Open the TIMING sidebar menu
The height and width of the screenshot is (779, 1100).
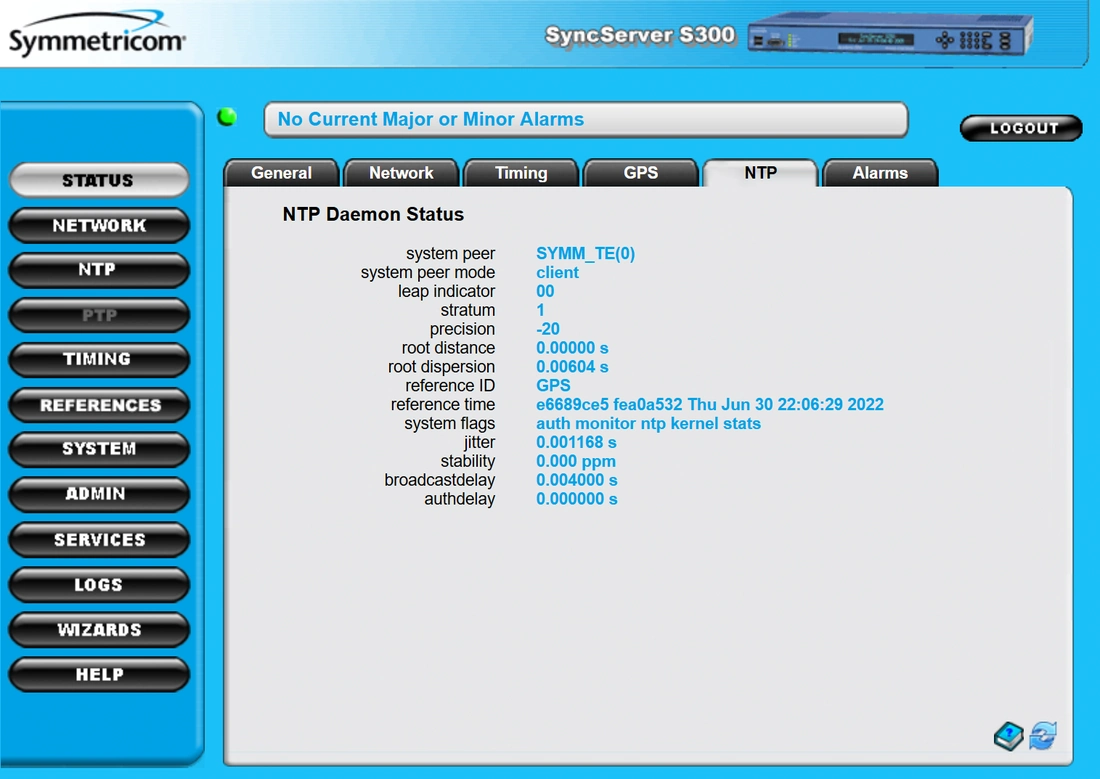click(x=99, y=360)
